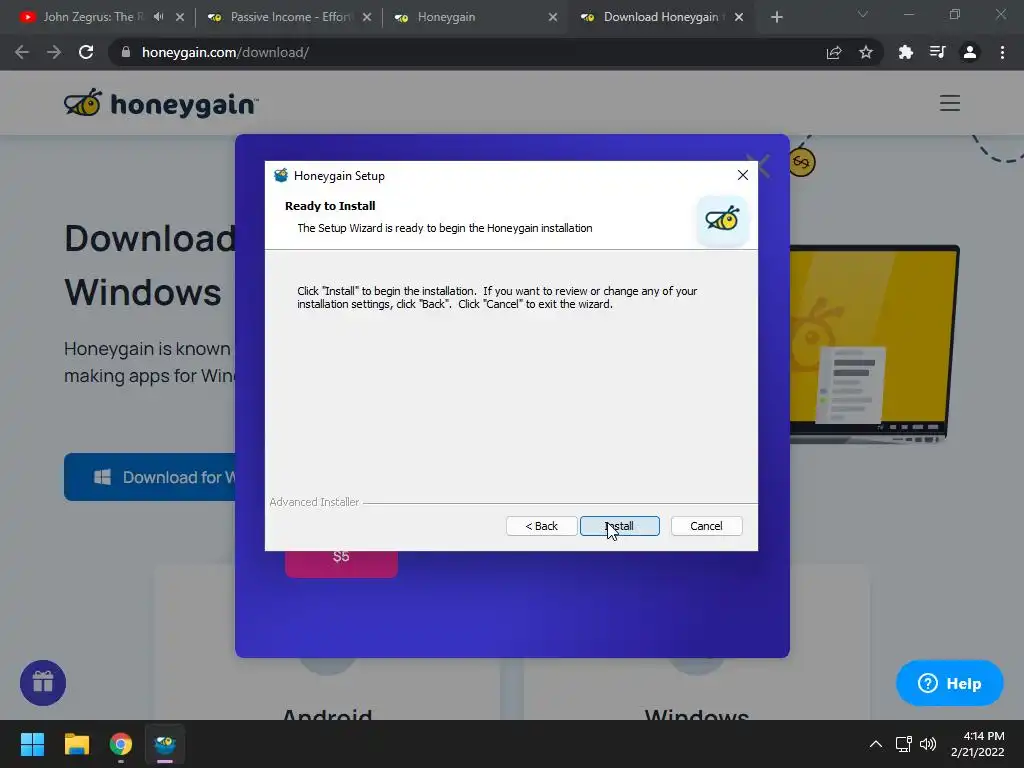
Task: Cancel the Honeygain installation
Action: [706, 526]
